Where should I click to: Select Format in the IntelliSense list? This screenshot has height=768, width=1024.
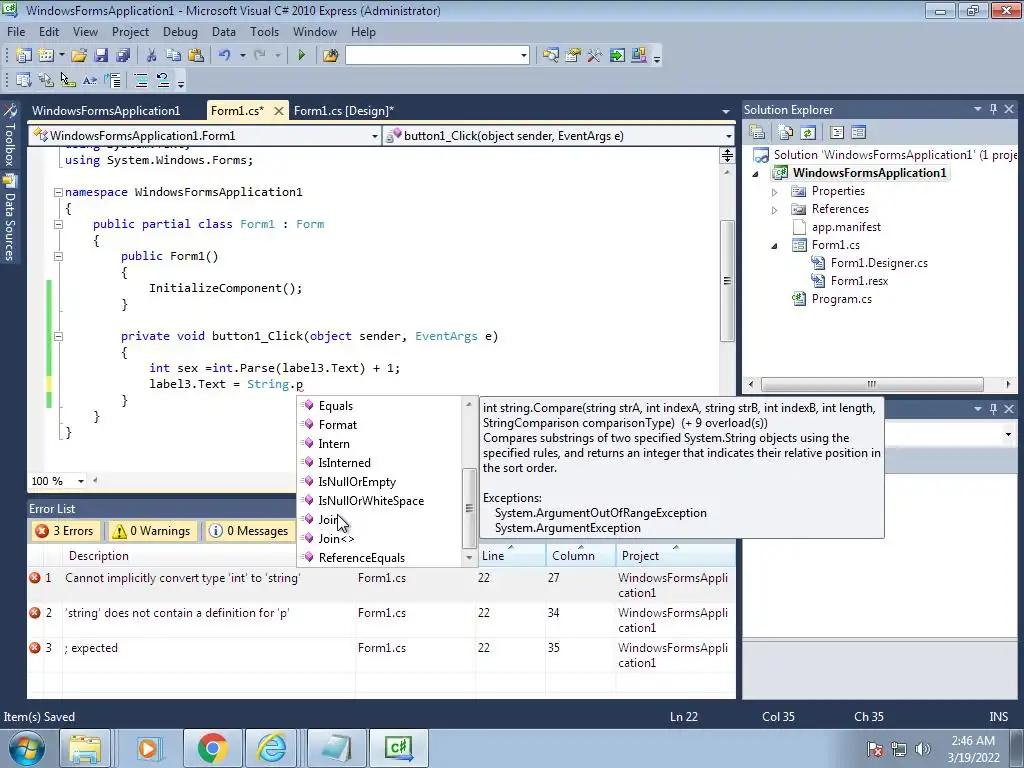pyautogui.click(x=338, y=425)
